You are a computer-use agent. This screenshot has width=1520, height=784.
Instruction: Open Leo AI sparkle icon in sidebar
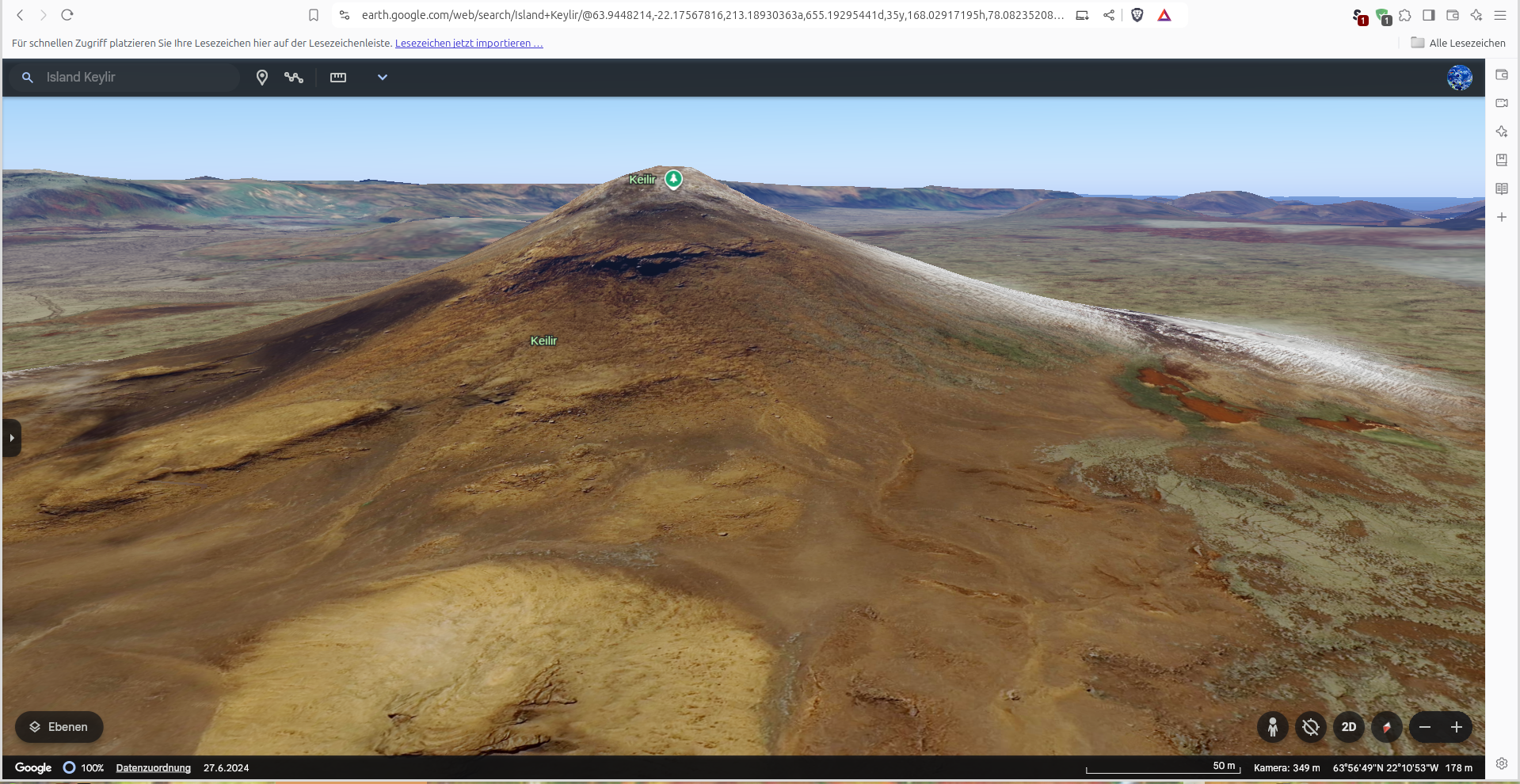[1502, 131]
